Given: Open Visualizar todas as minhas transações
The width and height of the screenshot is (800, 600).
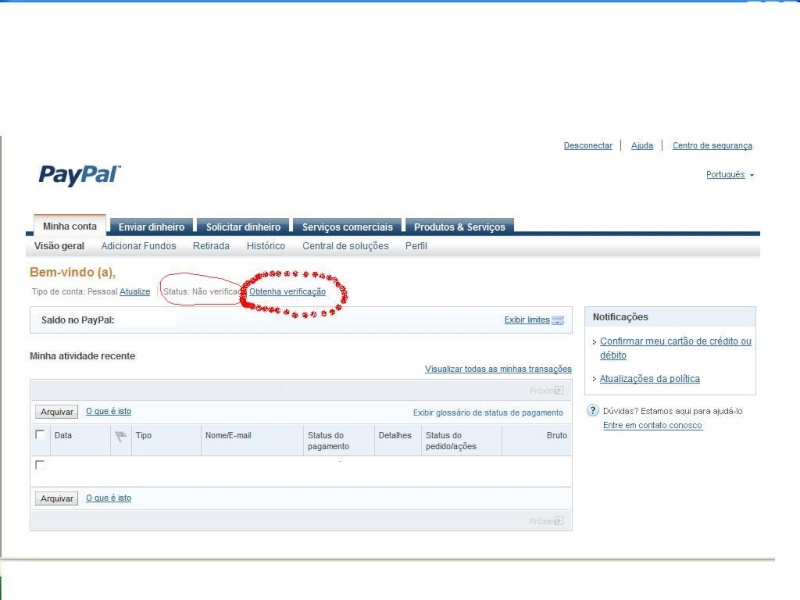Looking at the screenshot, I should (x=498, y=369).
